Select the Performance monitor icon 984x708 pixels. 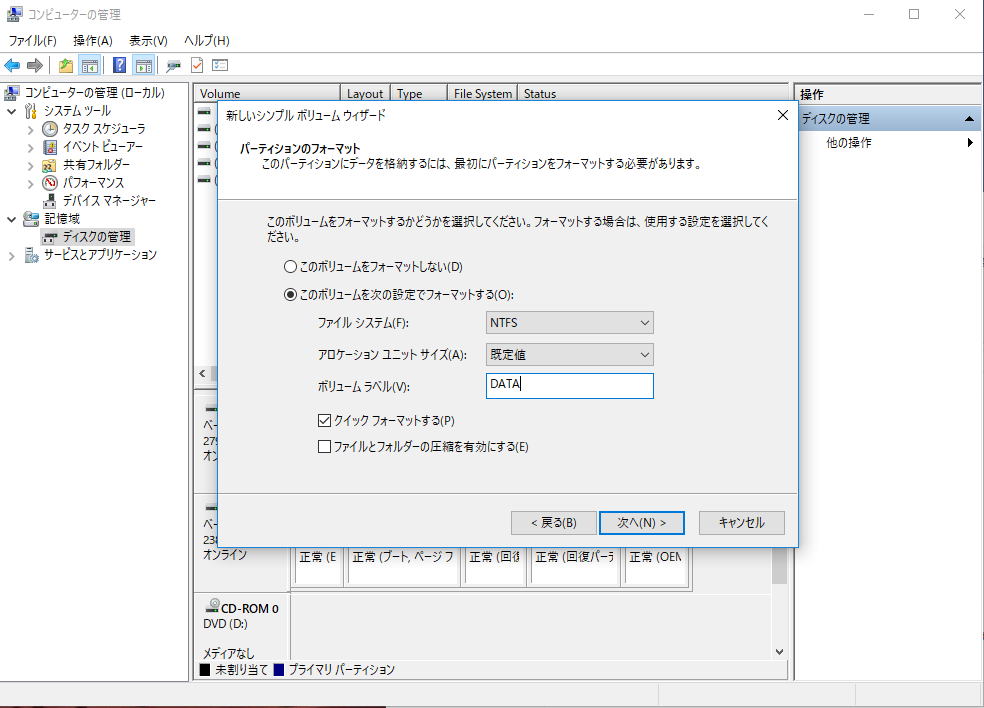(x=50, y=183)
